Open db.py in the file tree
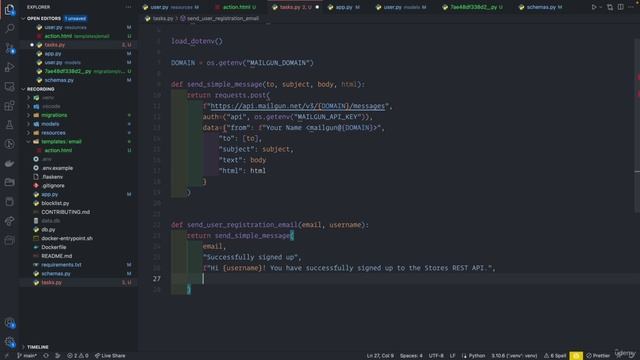The image size is (640, 360). [x=48, y=229]
